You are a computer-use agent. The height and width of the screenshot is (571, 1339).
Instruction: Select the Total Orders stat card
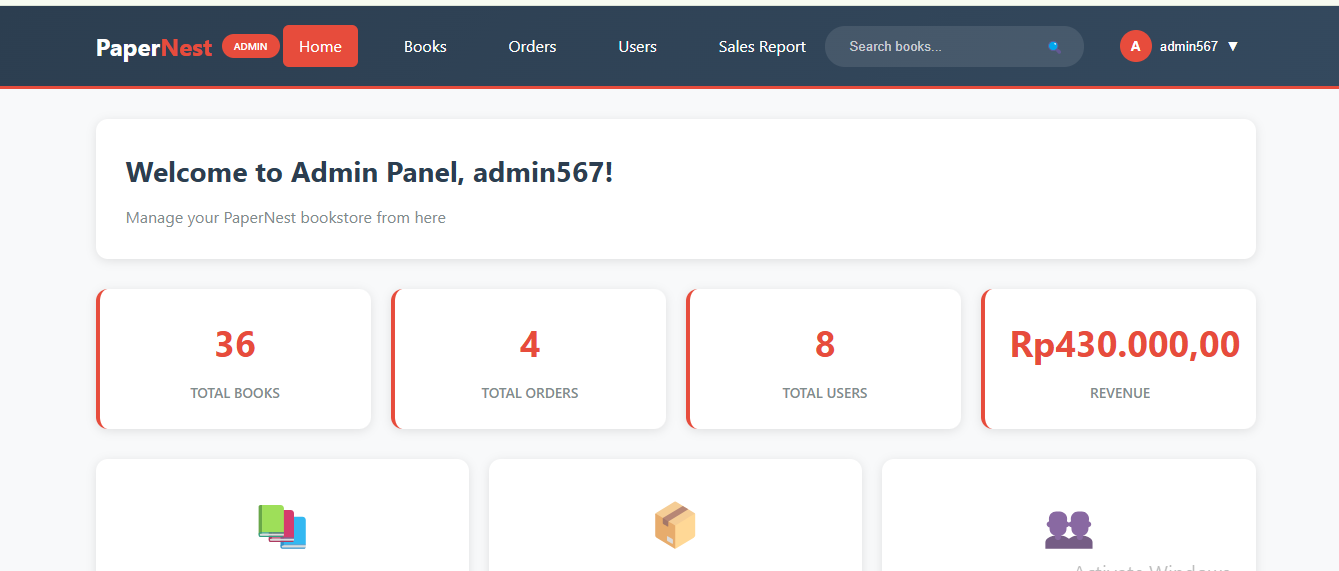pyautogui.click(x=530, y=360)
